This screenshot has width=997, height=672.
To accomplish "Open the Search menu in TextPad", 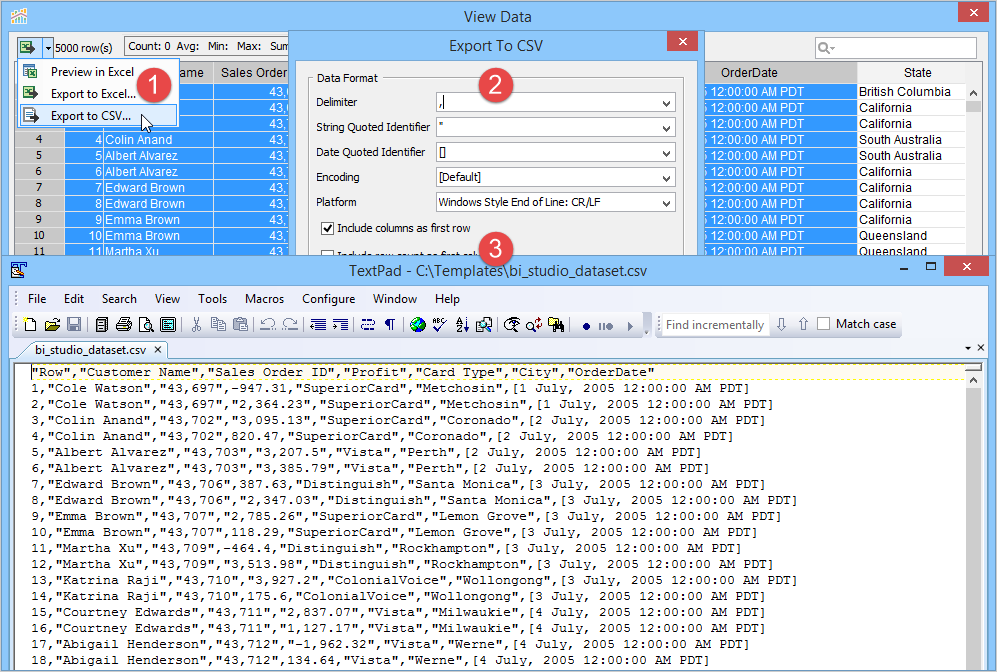I will tap(119, 299).
